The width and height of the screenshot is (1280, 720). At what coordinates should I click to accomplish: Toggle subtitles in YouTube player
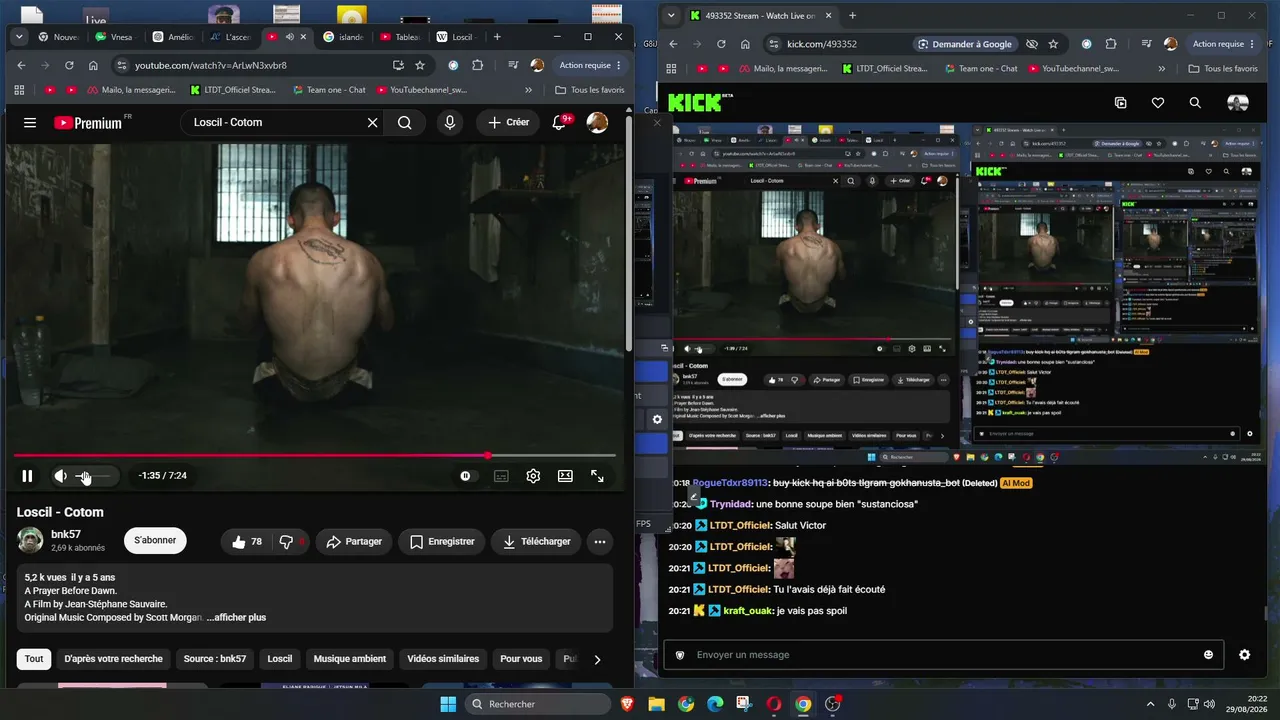pyautogui.click(x=501, y=476)
